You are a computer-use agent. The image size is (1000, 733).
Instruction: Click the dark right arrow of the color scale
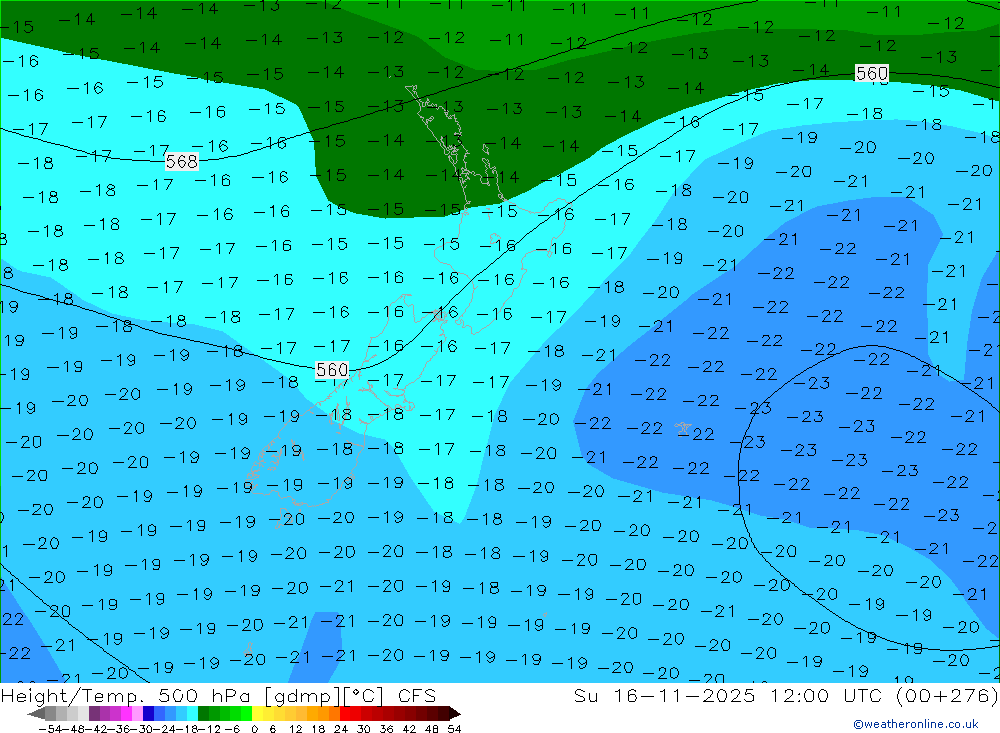pos(455,713)
